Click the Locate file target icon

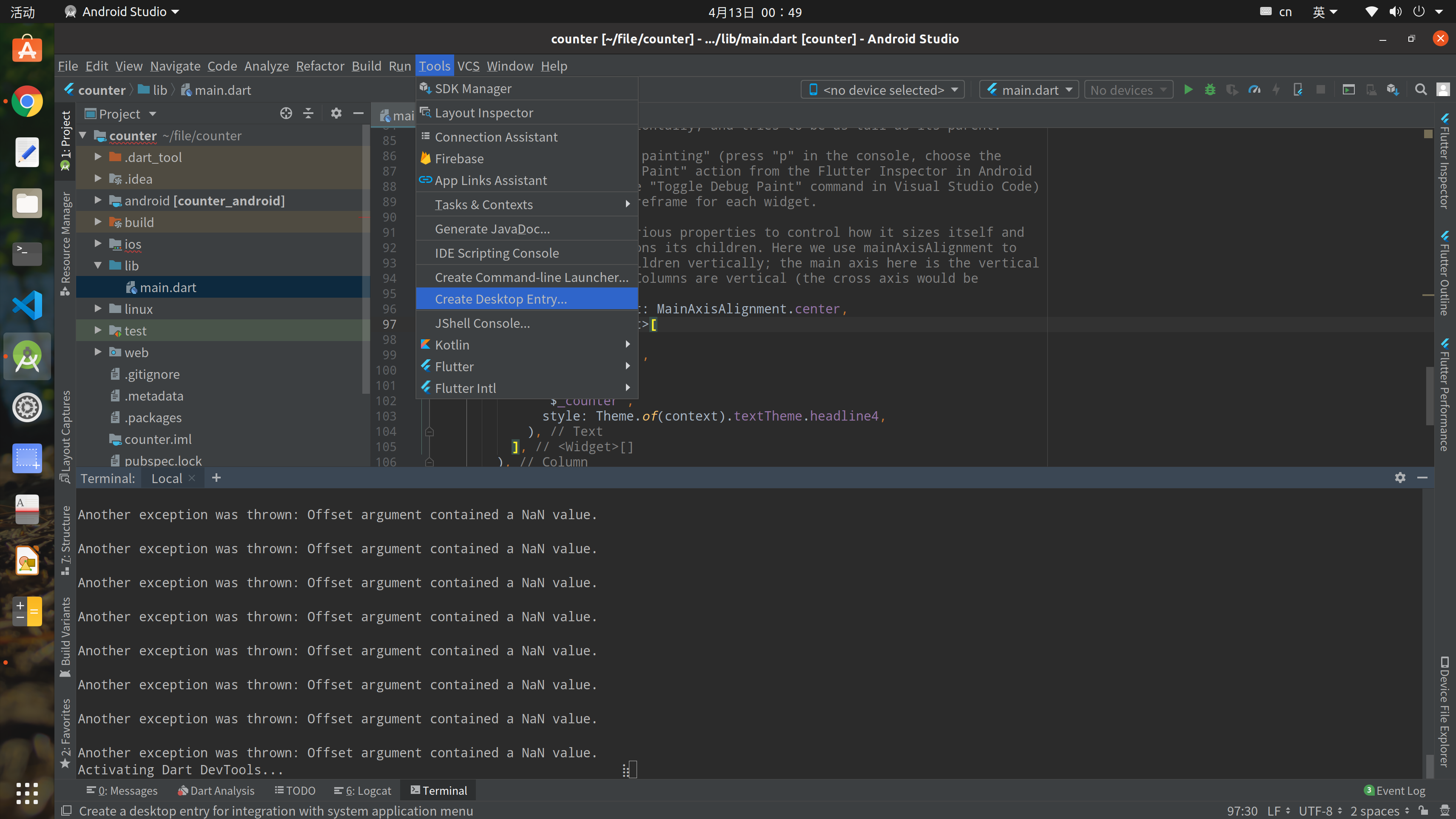coord(286,114)
